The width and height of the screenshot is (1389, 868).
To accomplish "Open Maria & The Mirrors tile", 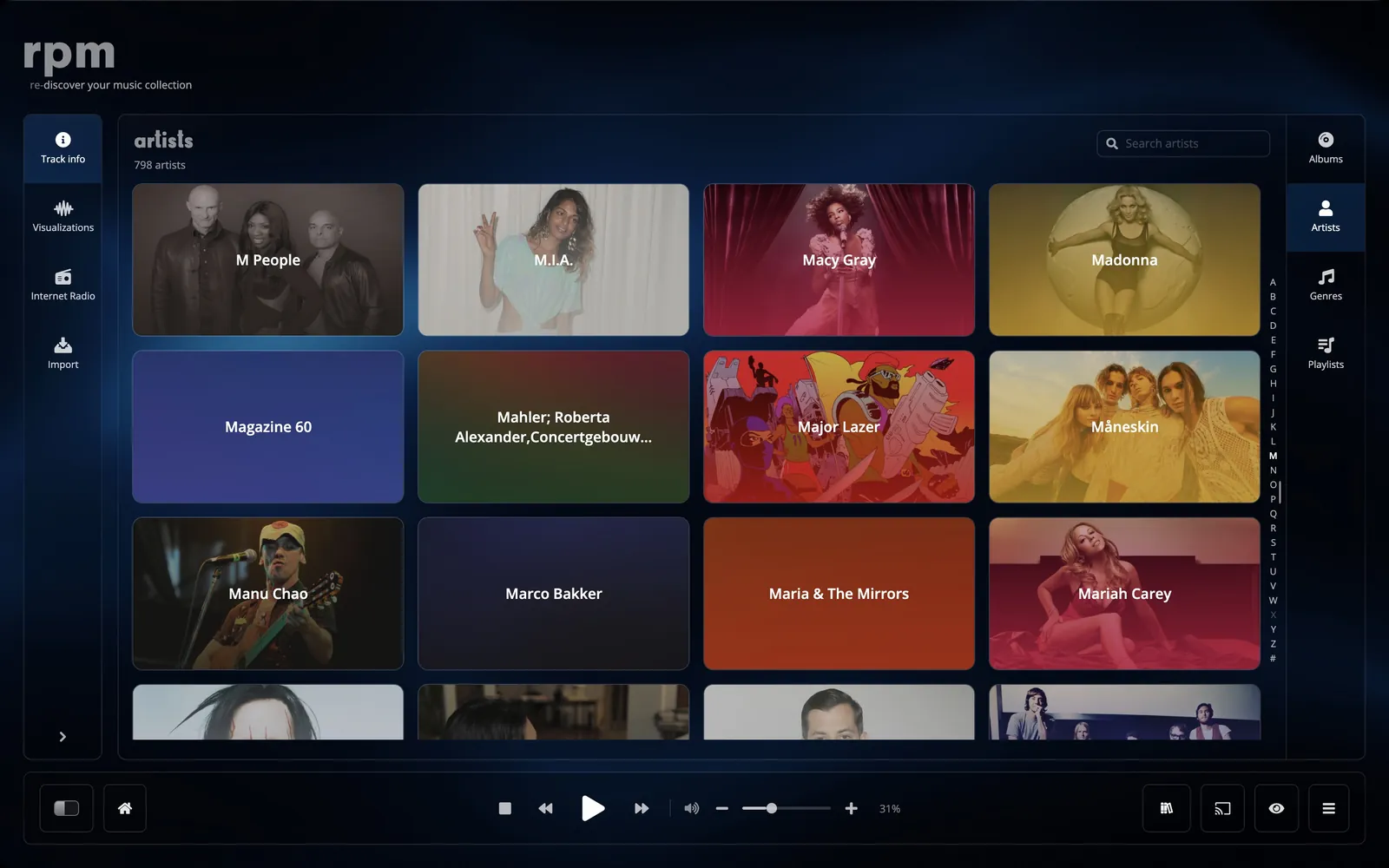I will point(839,594).
